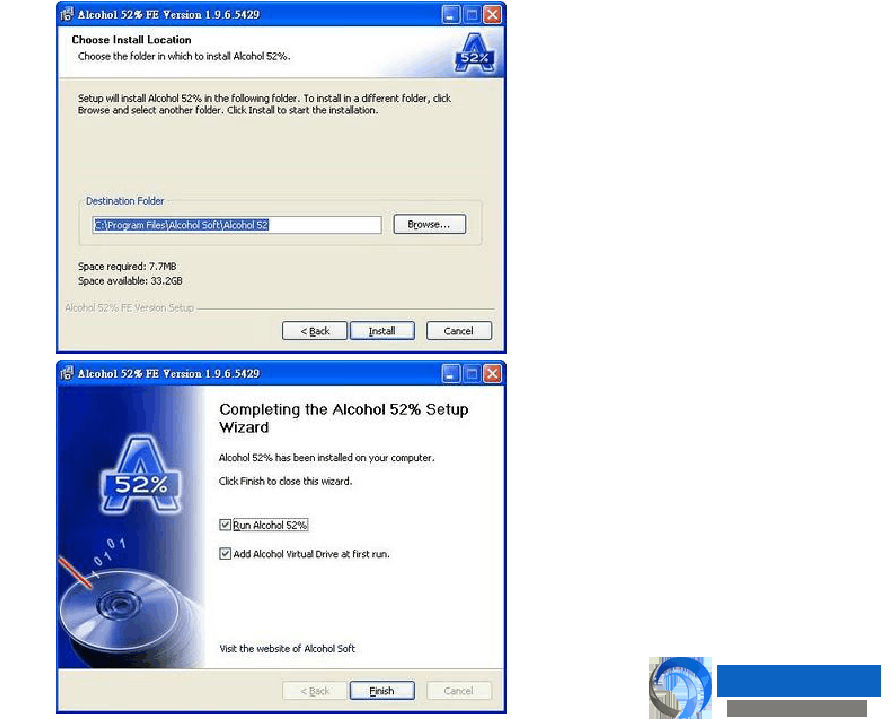
Task: Click the 'Space available: 33.2GB' text
Action: pos(130,281)
